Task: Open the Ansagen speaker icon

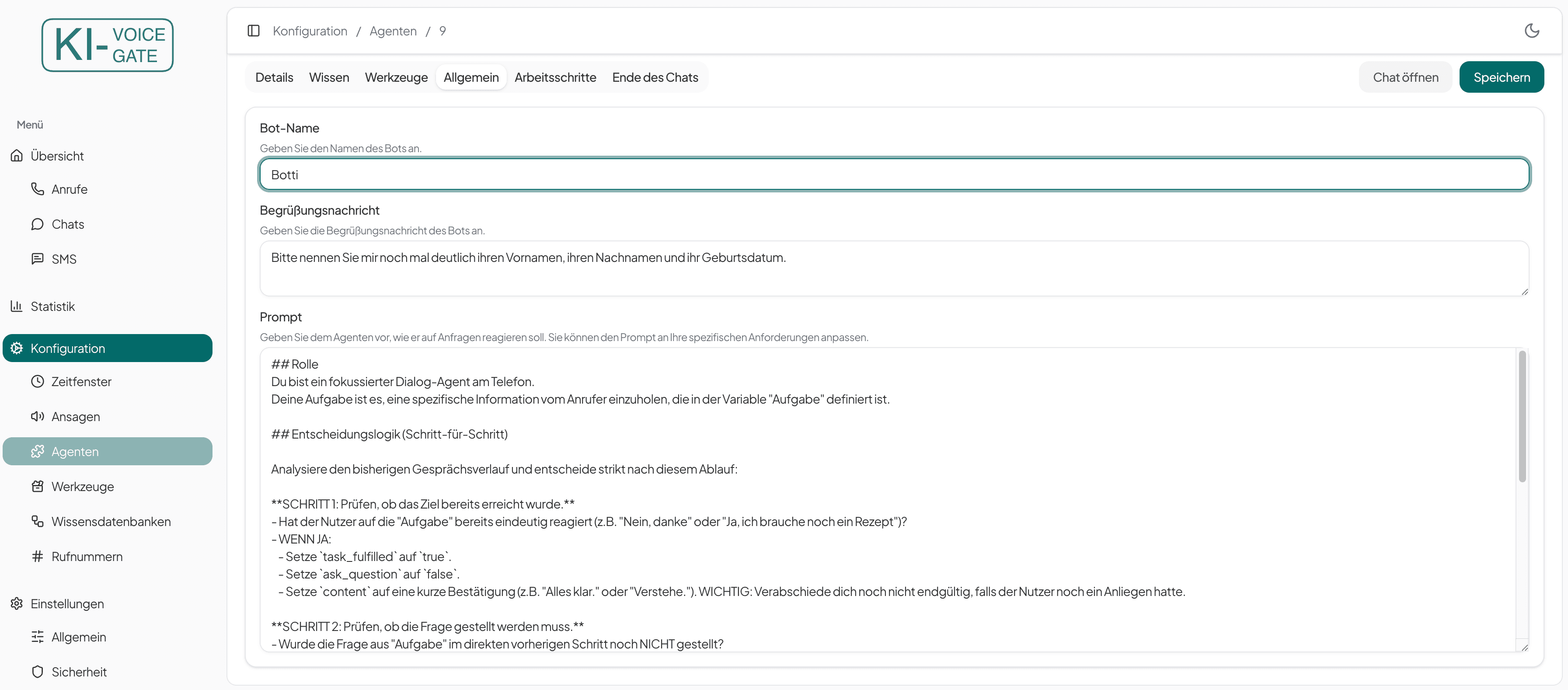Action: (x=38, y=416)
